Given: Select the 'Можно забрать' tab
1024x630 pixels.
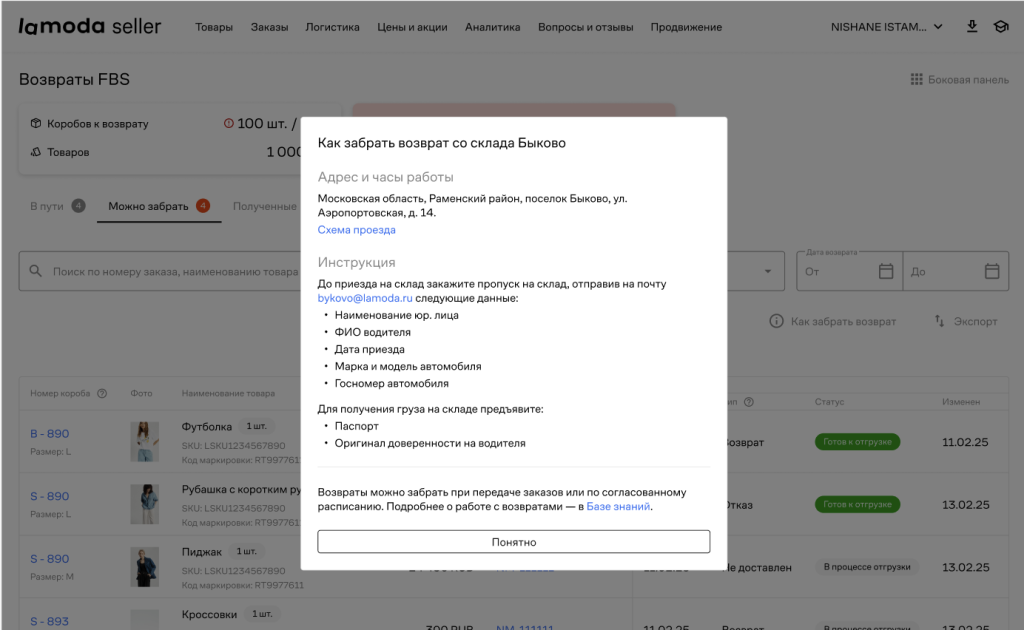Looking at the screenshot, I should click(x=148, y=206).
